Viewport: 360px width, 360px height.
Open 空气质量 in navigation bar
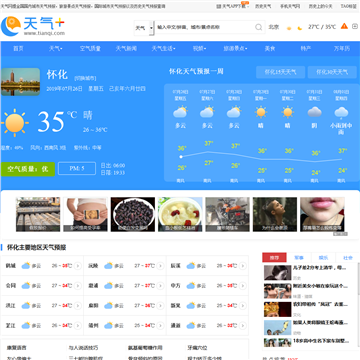pyautogui.click(x=90, y=49)
